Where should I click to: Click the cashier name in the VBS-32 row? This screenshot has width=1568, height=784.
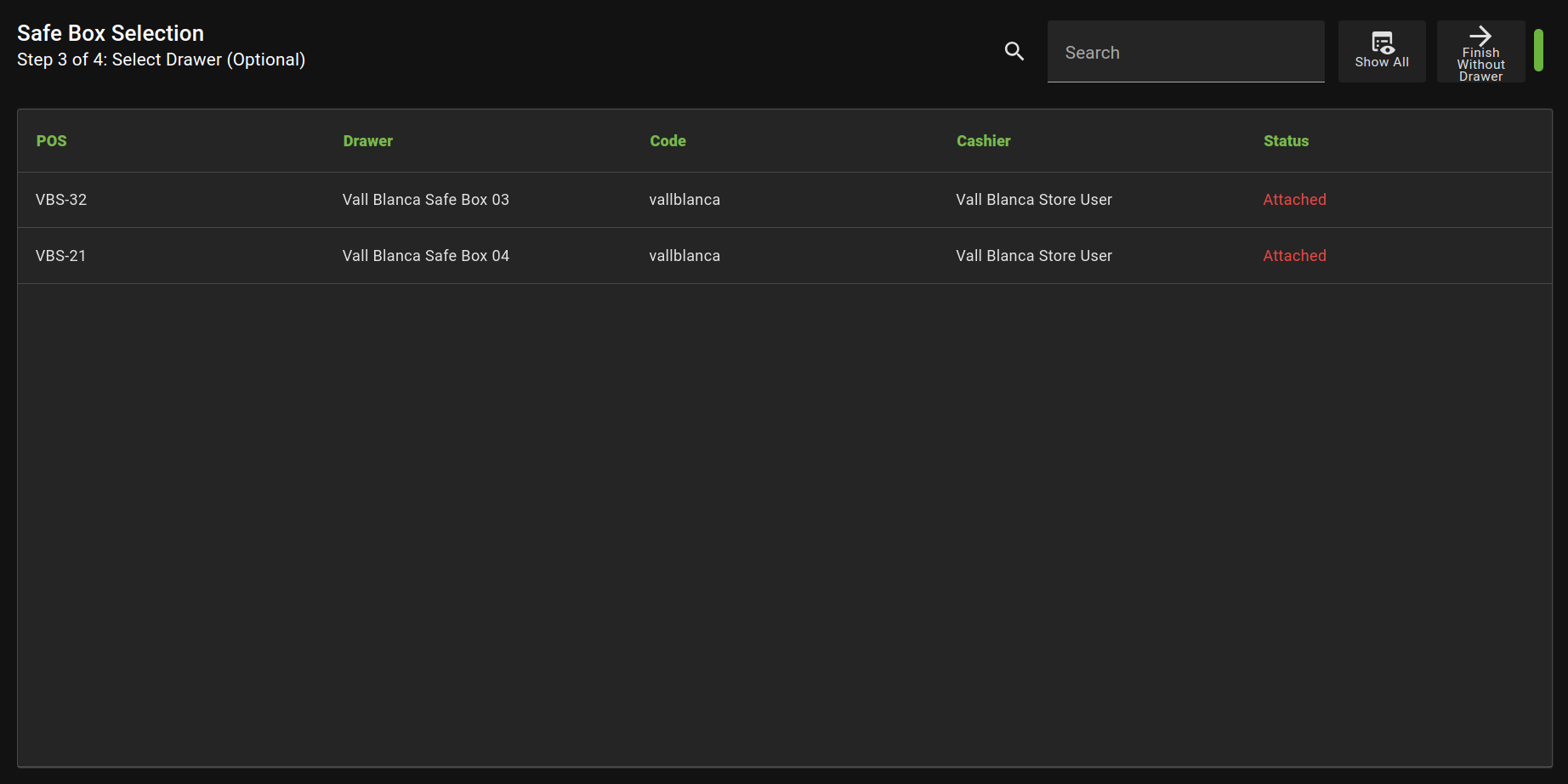tap(1033, 200)
